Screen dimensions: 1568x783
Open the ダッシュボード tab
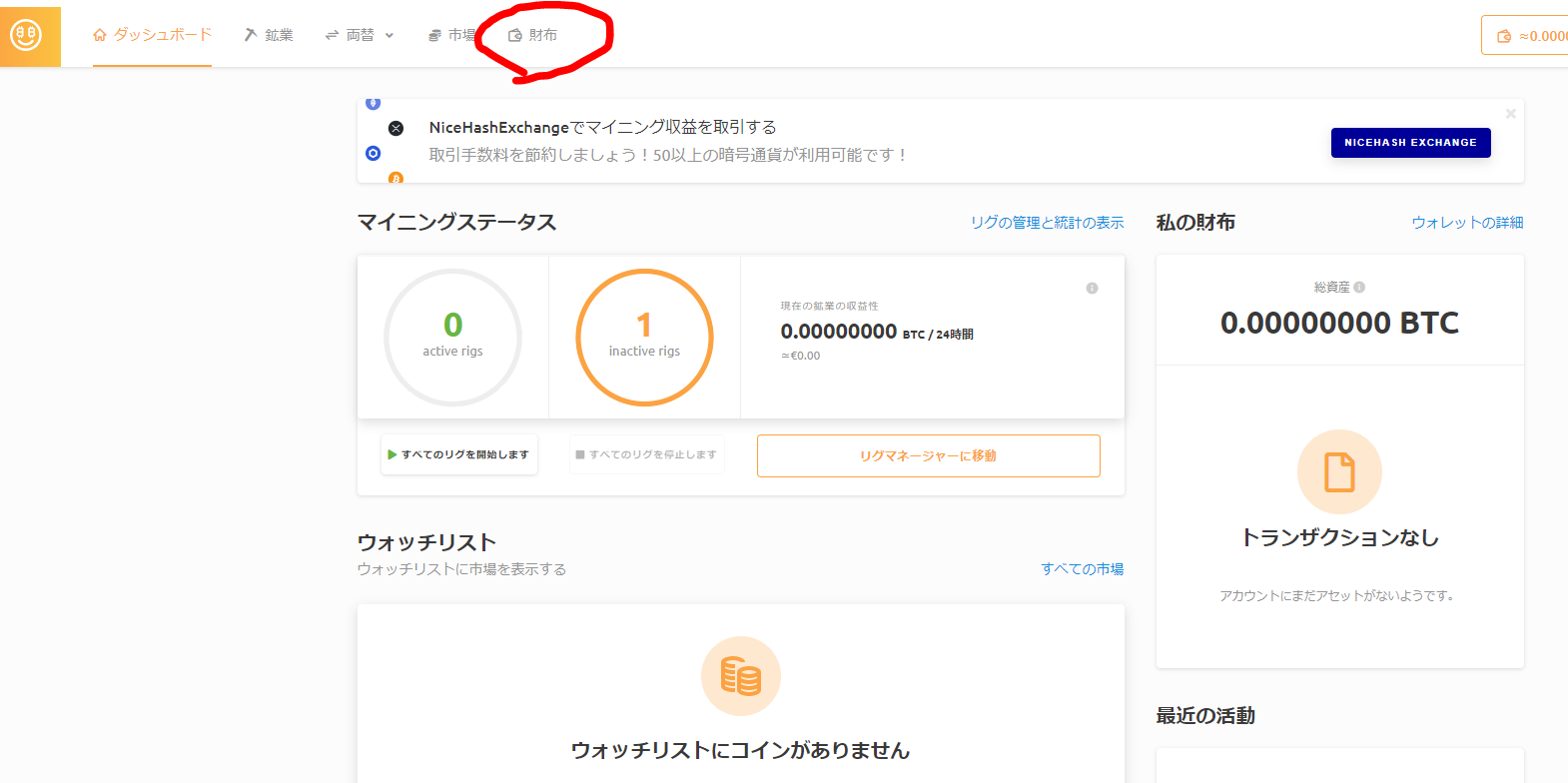coord(152,35)
